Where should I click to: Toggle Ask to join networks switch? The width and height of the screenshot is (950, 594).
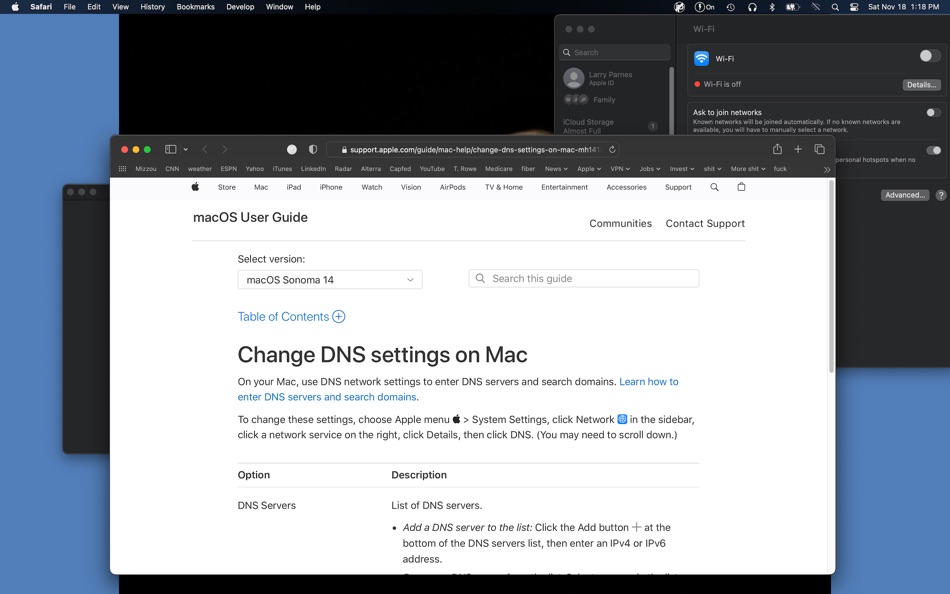pyautogui.click(x=933, y=112)
